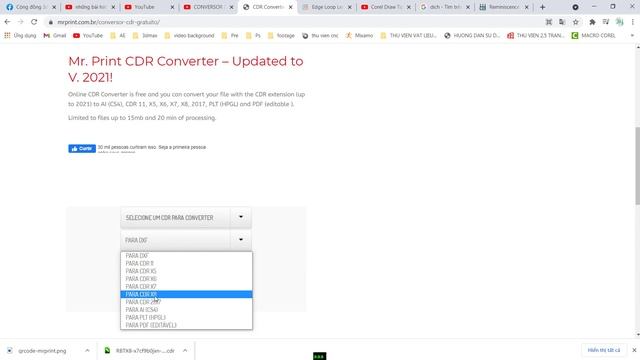Switch to the YouTube tab

coord(149,7)
